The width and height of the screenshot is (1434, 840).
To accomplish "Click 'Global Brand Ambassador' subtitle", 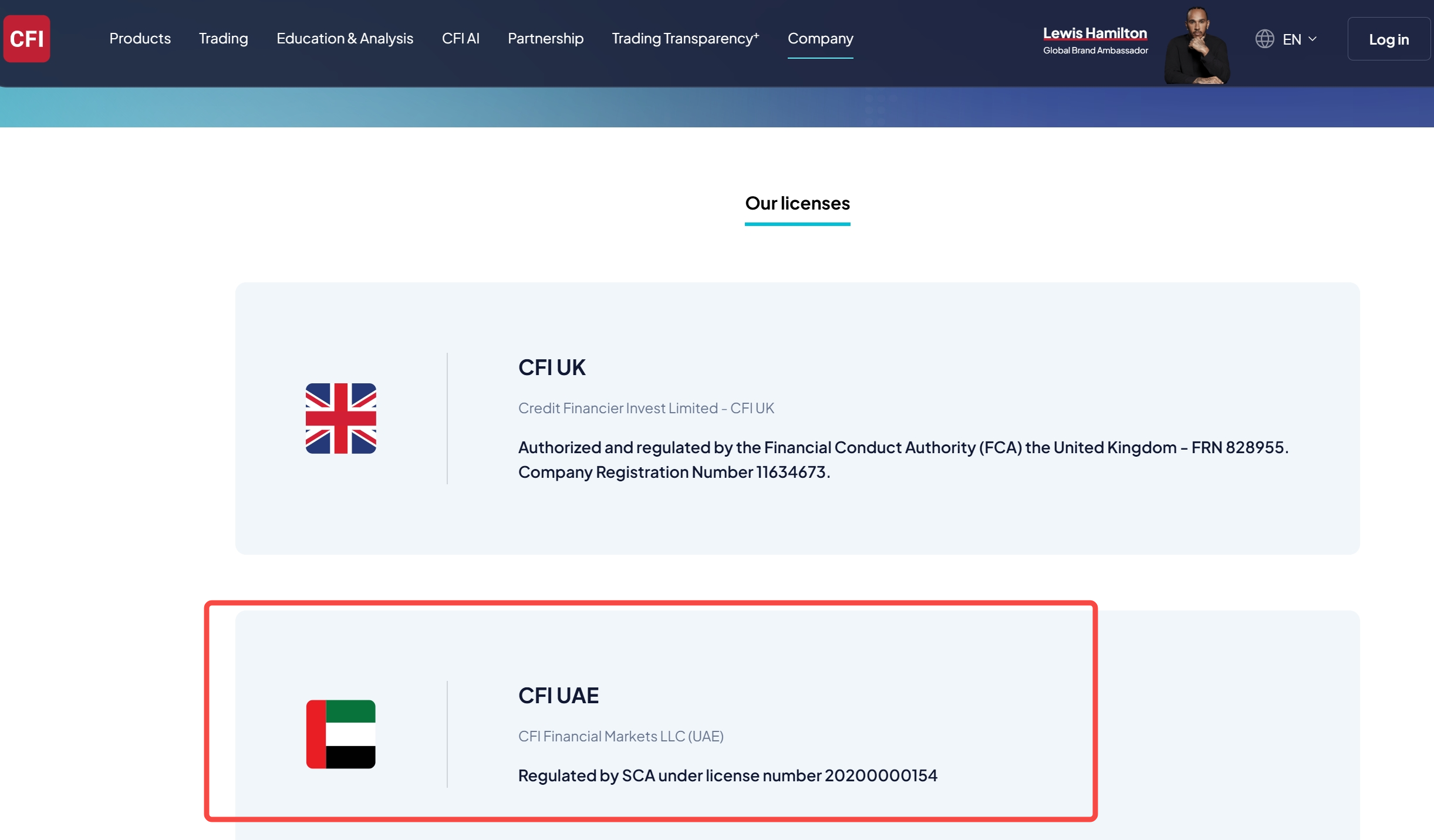I will pyautogui.click(x=1096, y=50).
